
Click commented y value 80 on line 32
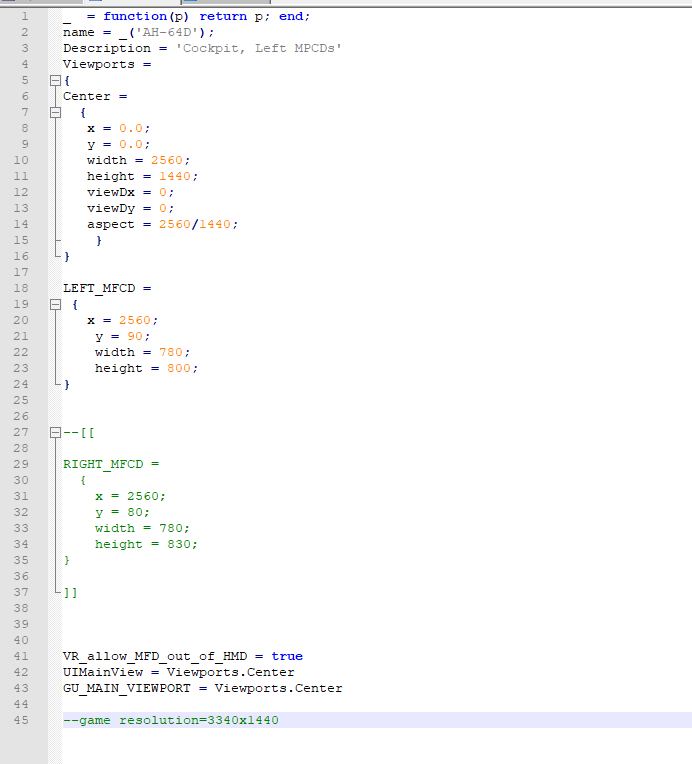[135, 512]
